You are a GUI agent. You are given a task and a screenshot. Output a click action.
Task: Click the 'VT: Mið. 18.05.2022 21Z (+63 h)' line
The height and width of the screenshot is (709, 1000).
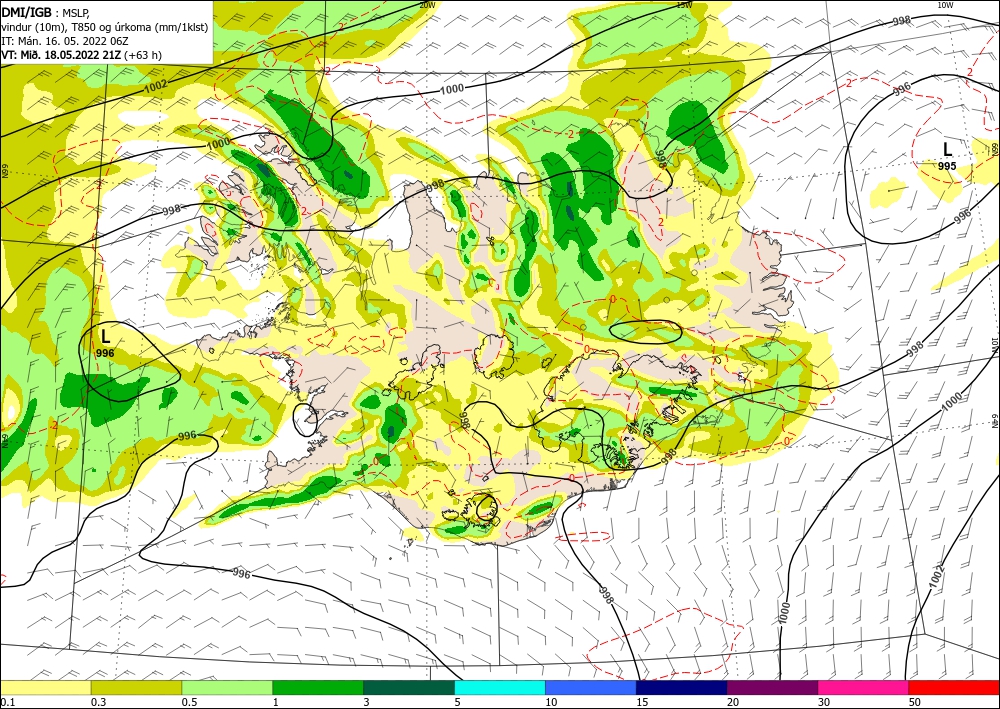coord(82,55)
